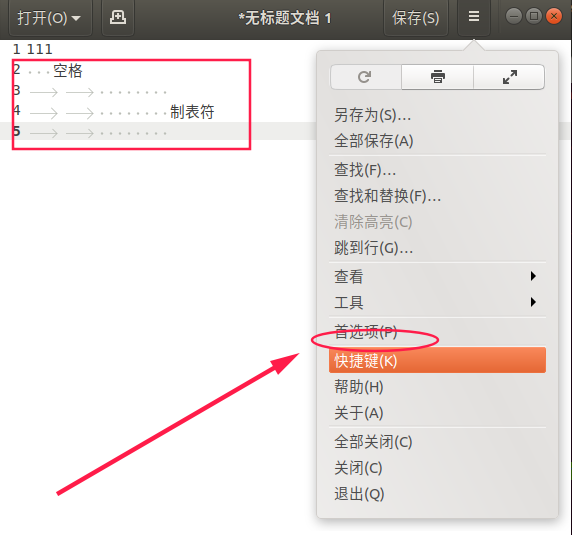Choose 查找和替换(F)... menu item
The image size is (572, 535).
coord(437,196)
